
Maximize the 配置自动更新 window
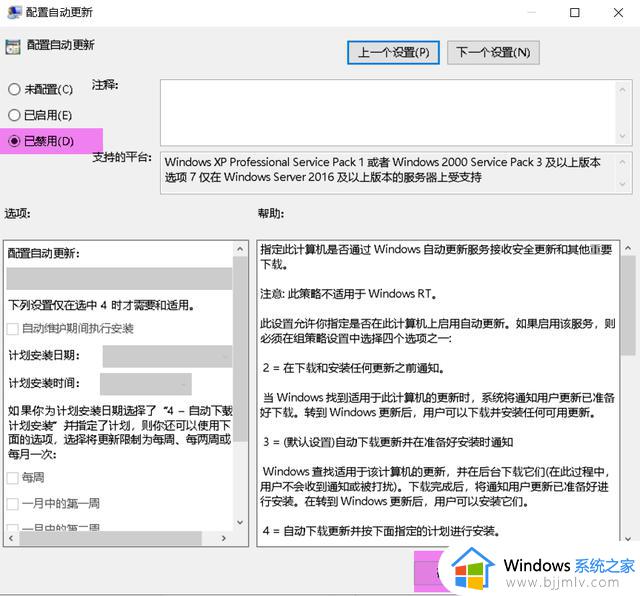click(575, 13)
